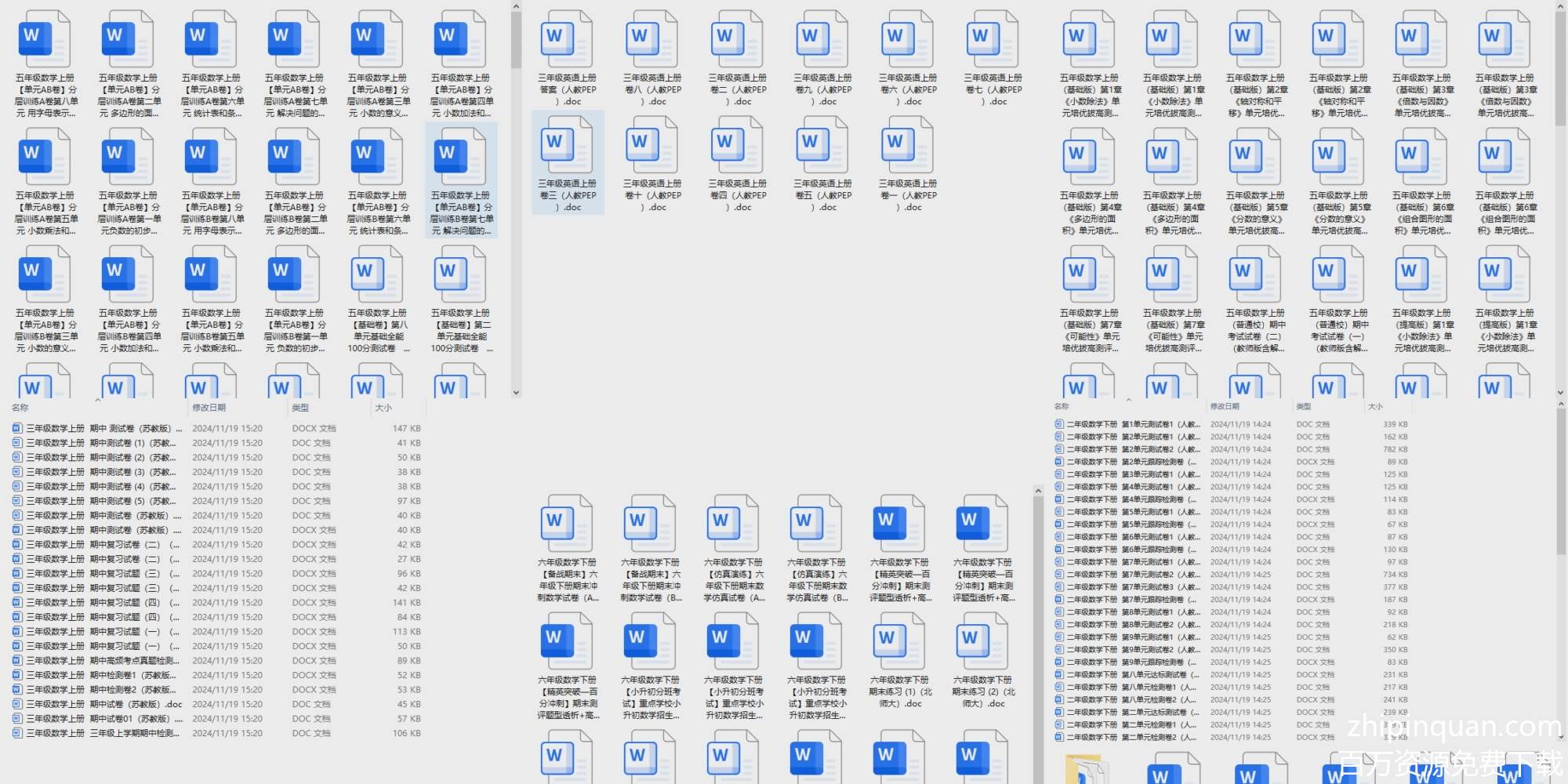Open 二年级数学下册 第1单元测试卷1 list entry
This screenshot has height=784, width=1568.
point(1129,424)
